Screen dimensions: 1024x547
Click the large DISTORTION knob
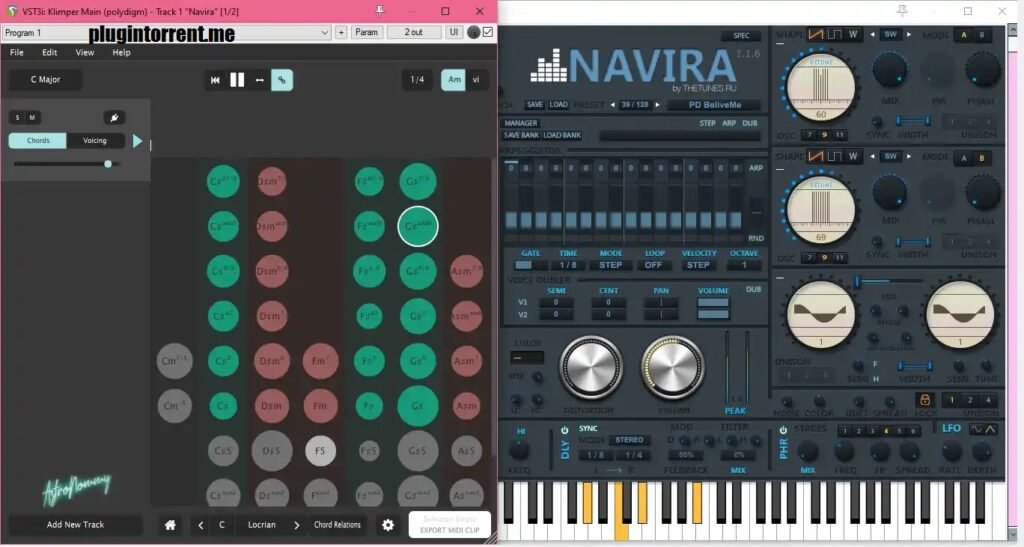591,367
